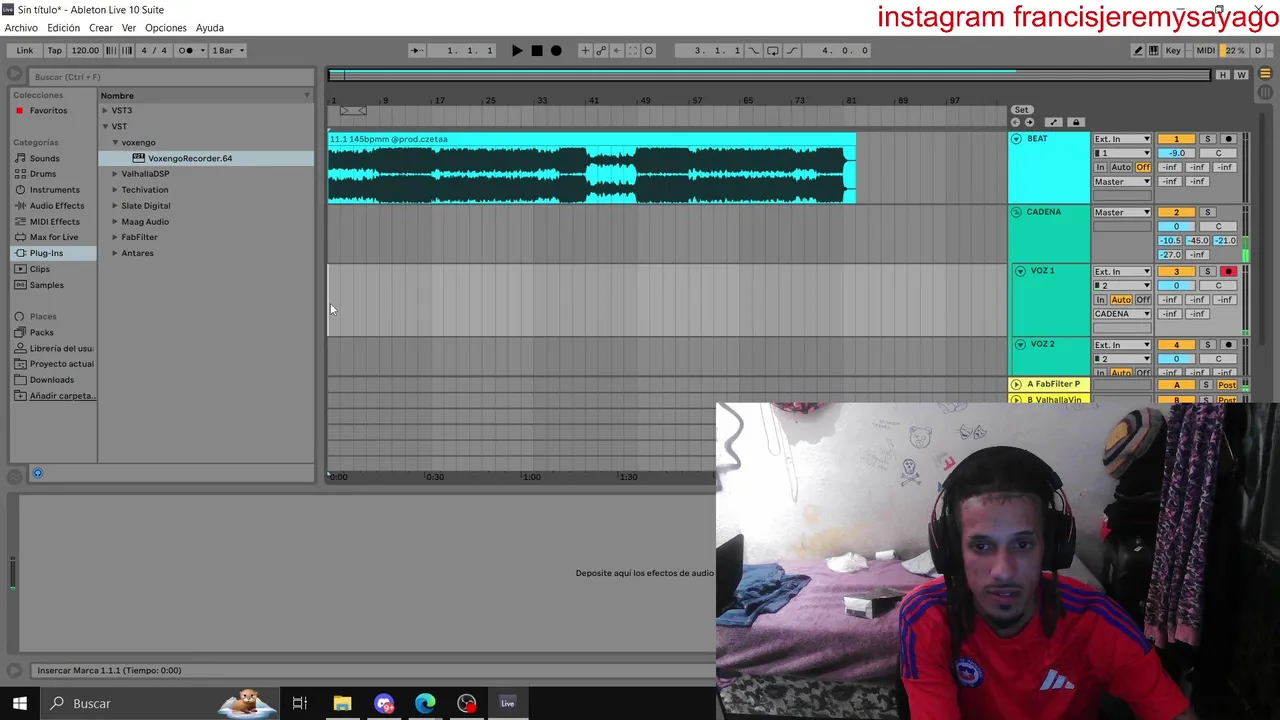Open the Ayuda menu

tap(210, 28)
